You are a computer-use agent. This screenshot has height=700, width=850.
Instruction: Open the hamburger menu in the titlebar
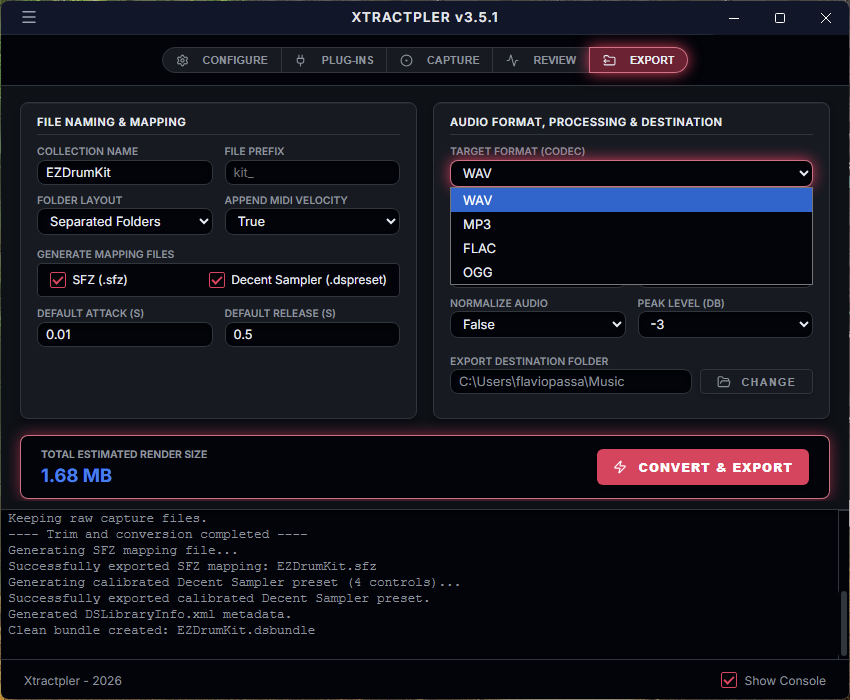pyautogui.click(x=29, y=17)
